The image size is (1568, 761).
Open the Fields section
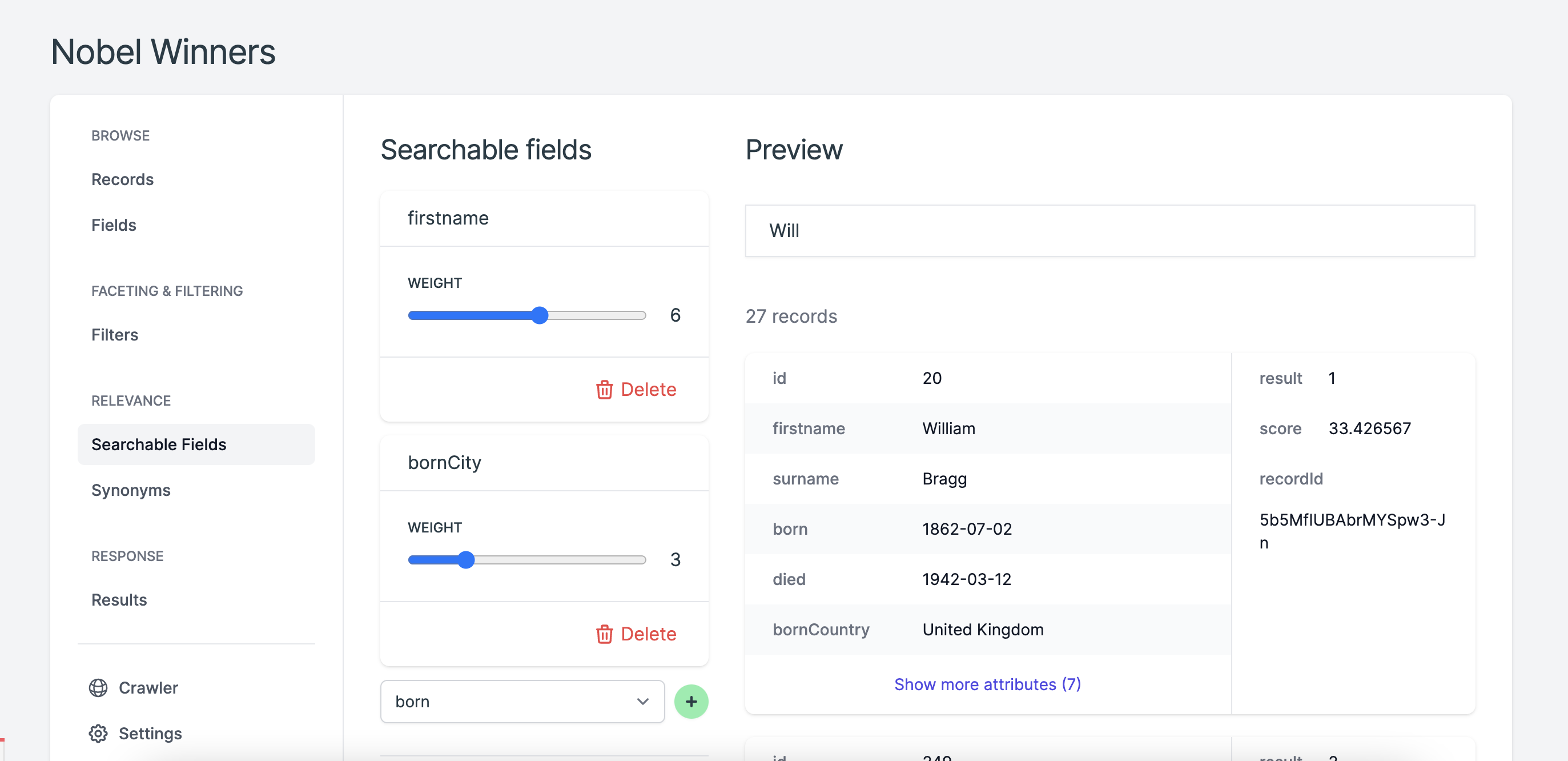click(x=114, y=225)
